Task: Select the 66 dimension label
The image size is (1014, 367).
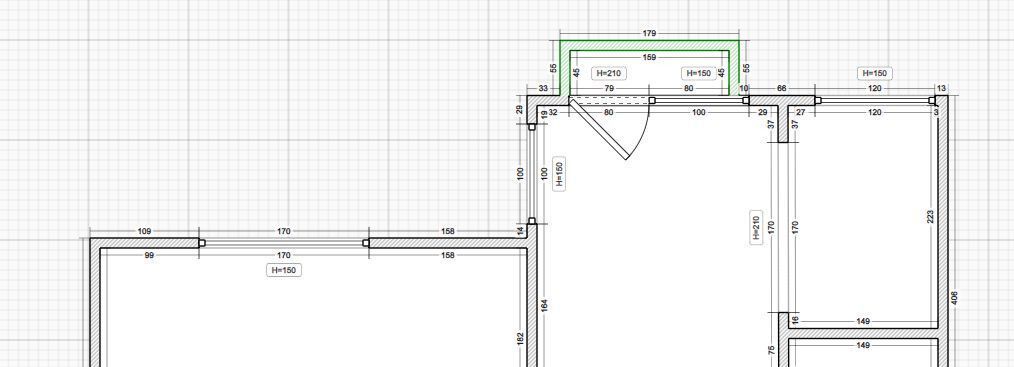Action: [781, 88]
